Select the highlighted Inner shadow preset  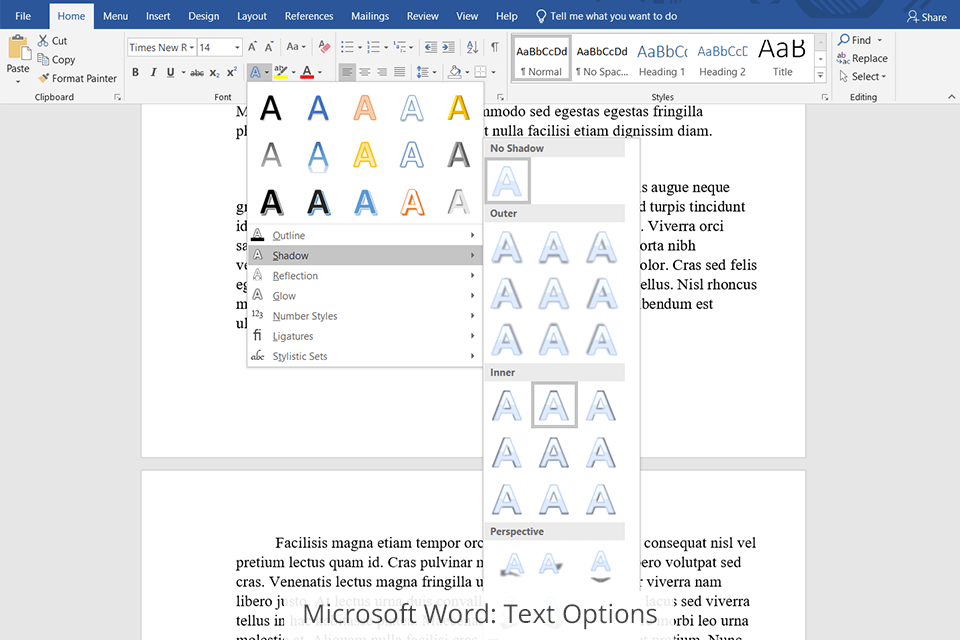[554, 405]
